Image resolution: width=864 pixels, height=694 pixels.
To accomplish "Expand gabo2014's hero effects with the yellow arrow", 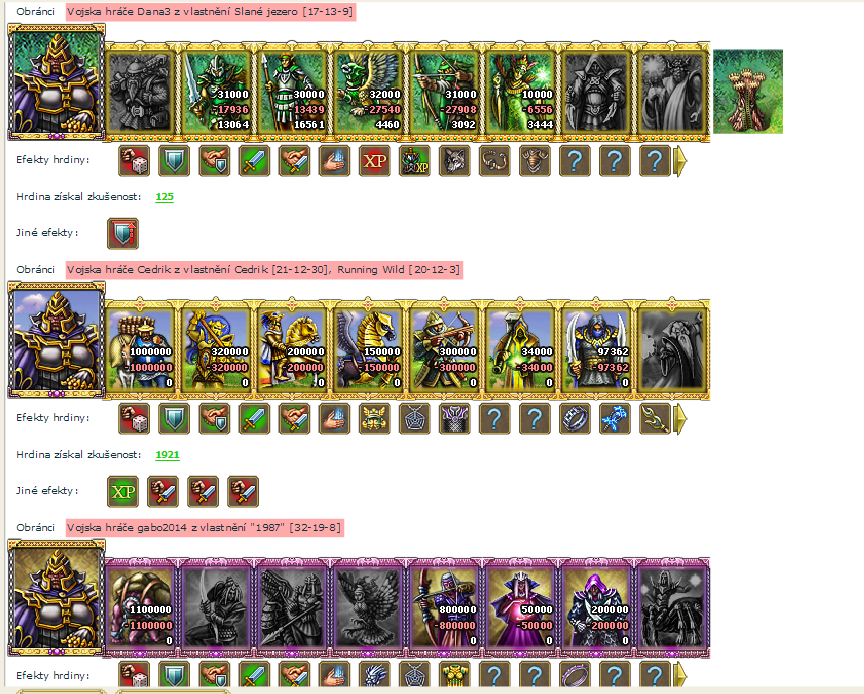I will pyautogui.click(x=681, y=674).
